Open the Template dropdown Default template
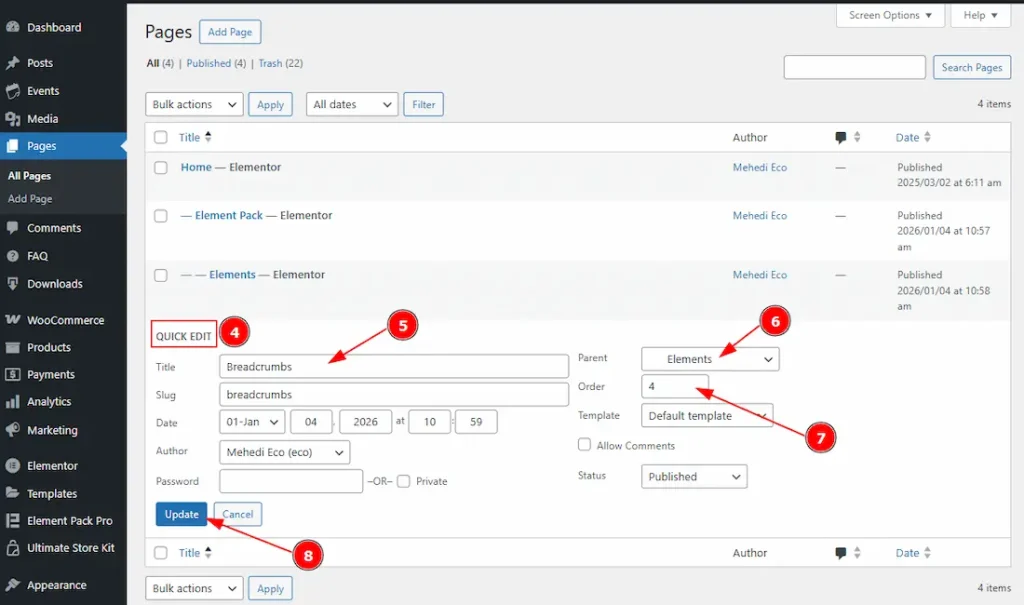The width and height of the screenshot is (1024, 605). [x=707, y=416]
